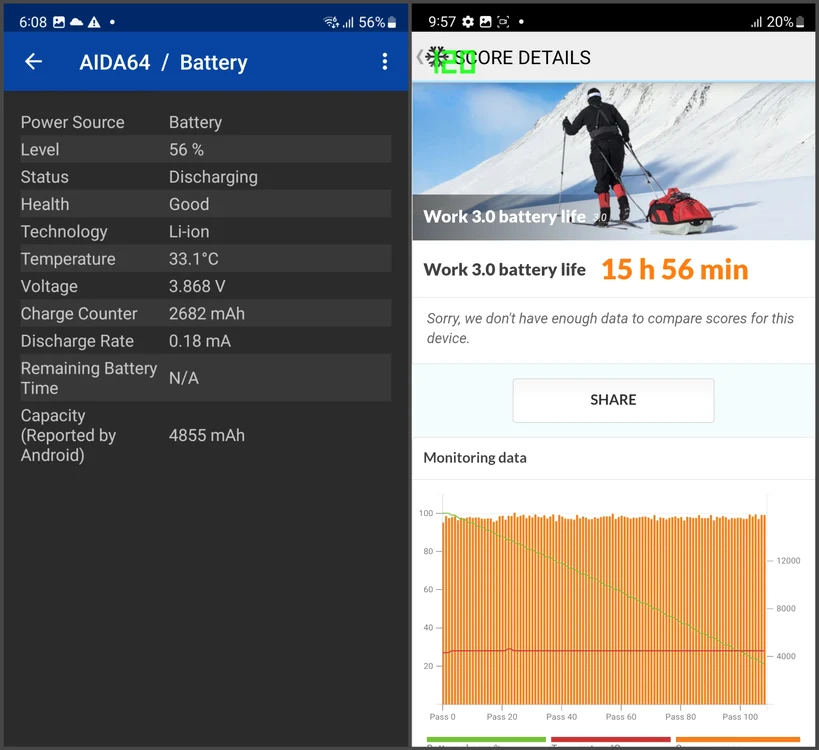
Task: Tap the screenshot capture icon in right status bar
Action: pyautogui.click(x=503, y=22)
